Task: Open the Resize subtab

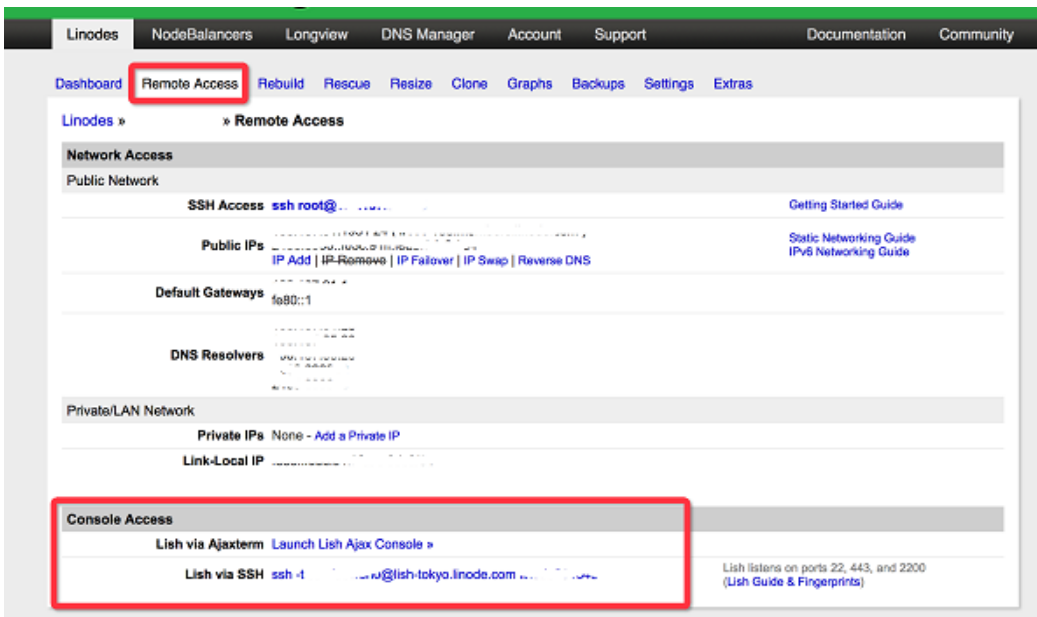Action: click(411, 84)
